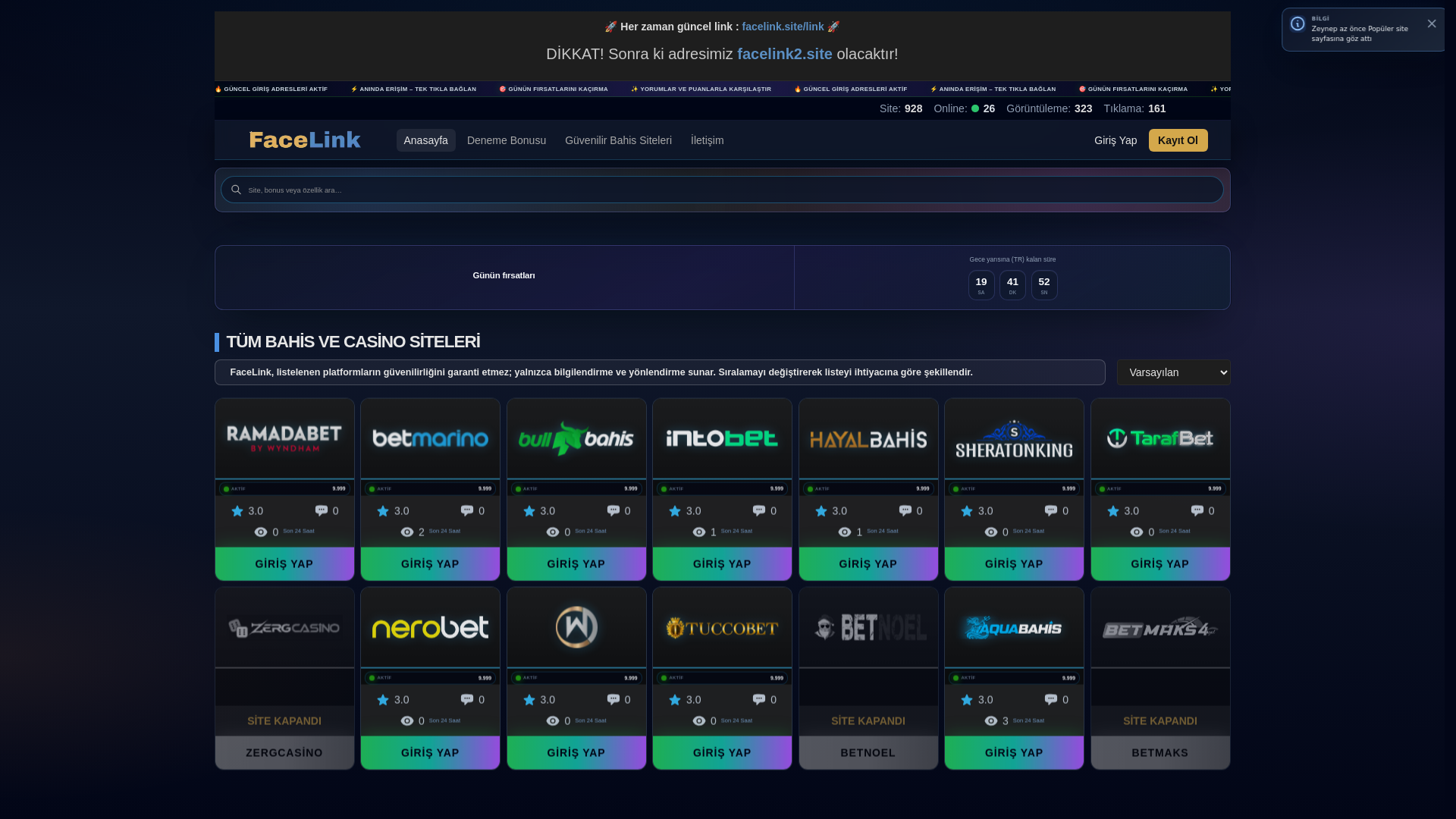1456x819 pixels.
Task: Click star rating icon on Ramadabet card
Action: click(x=237, y=511)
